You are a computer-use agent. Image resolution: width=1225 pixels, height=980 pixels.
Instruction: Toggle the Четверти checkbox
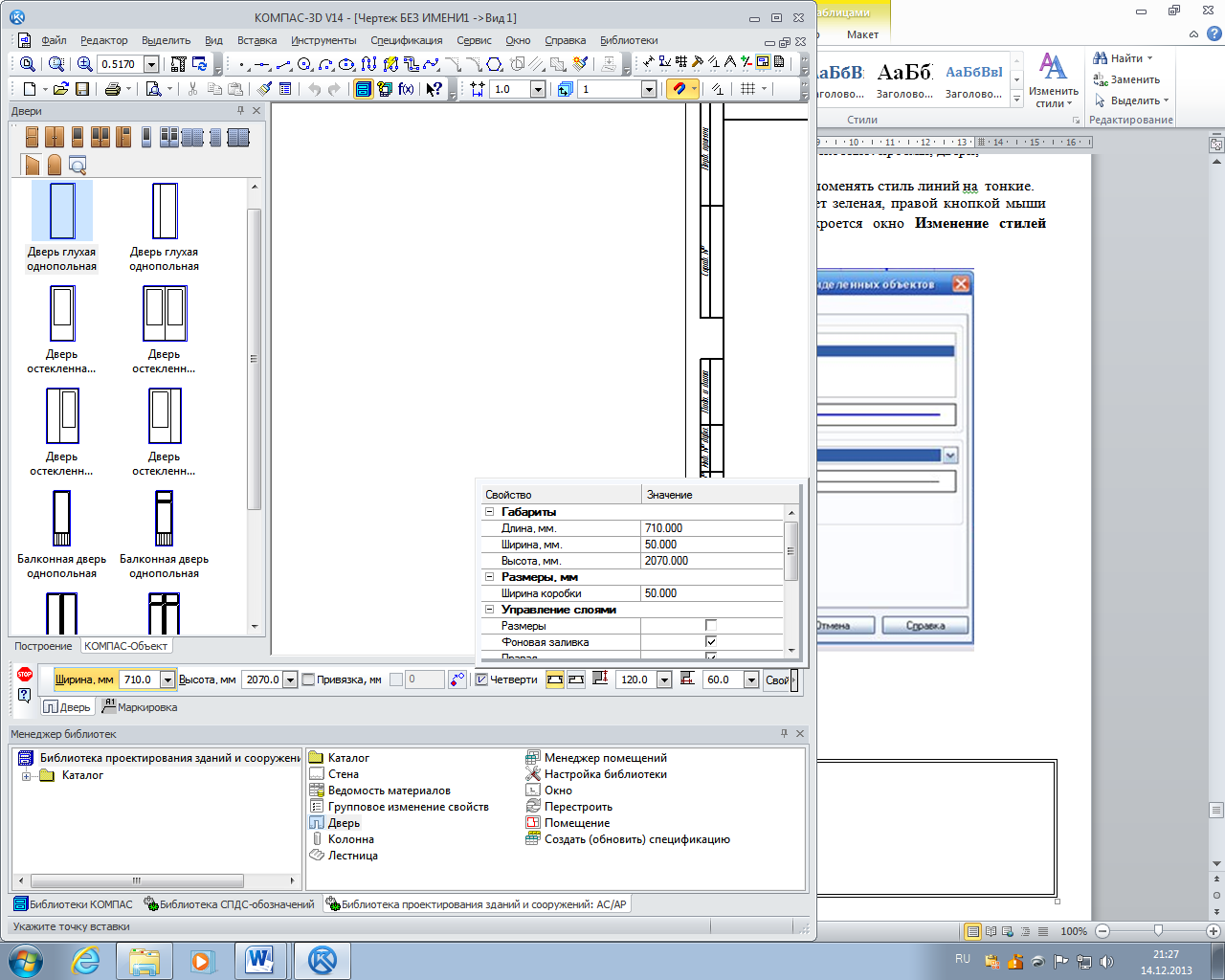pyautogui.click(x=481, y=679)
